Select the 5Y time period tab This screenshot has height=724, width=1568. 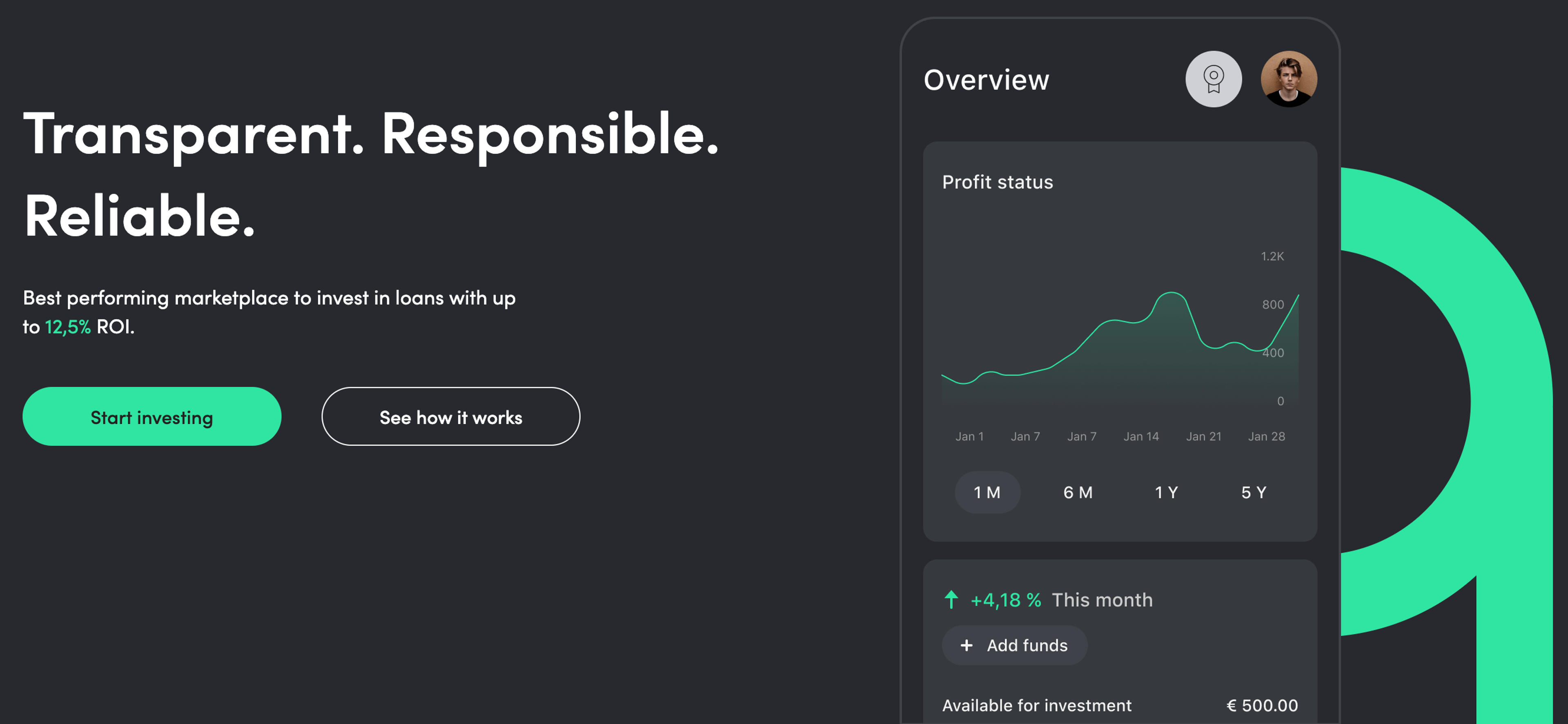click(1255, 491)
